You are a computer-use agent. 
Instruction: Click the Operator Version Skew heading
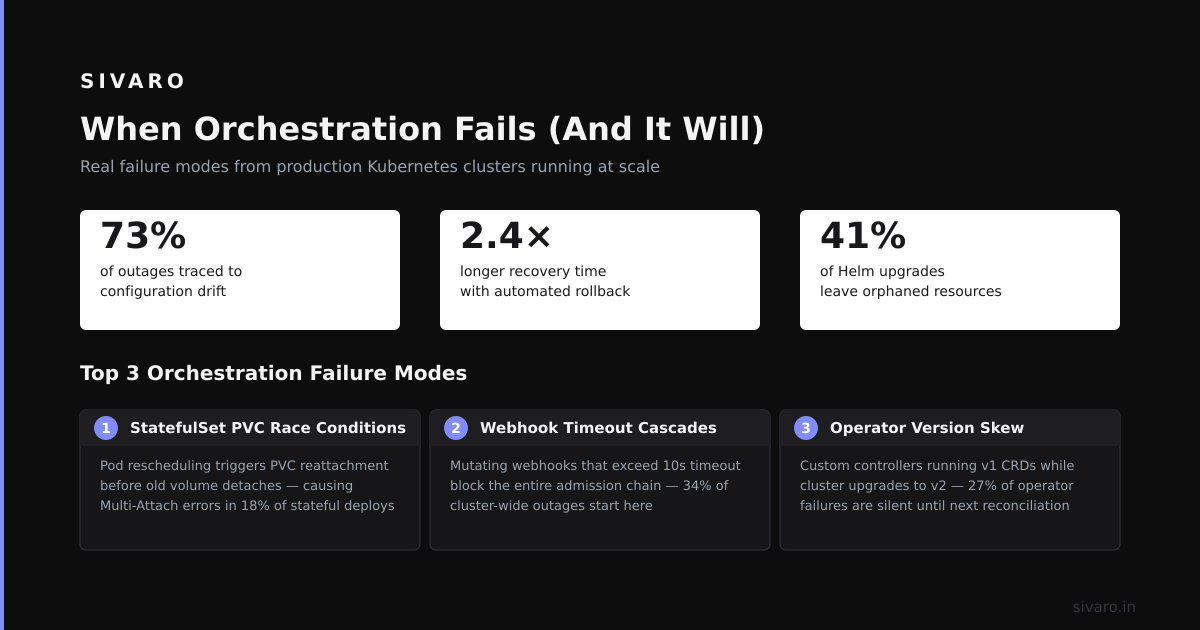pyautogui.click(x=927, y=428)
